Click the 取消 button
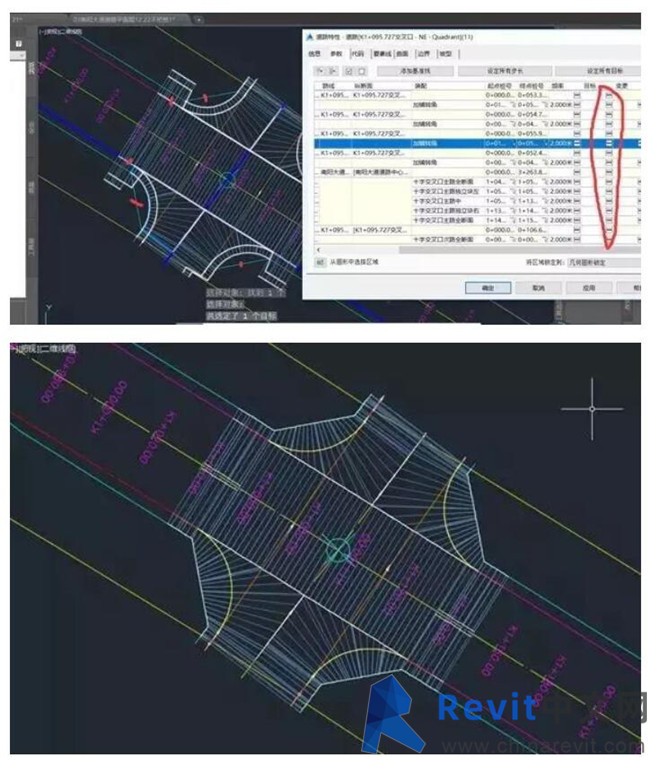 click(538, 288)
